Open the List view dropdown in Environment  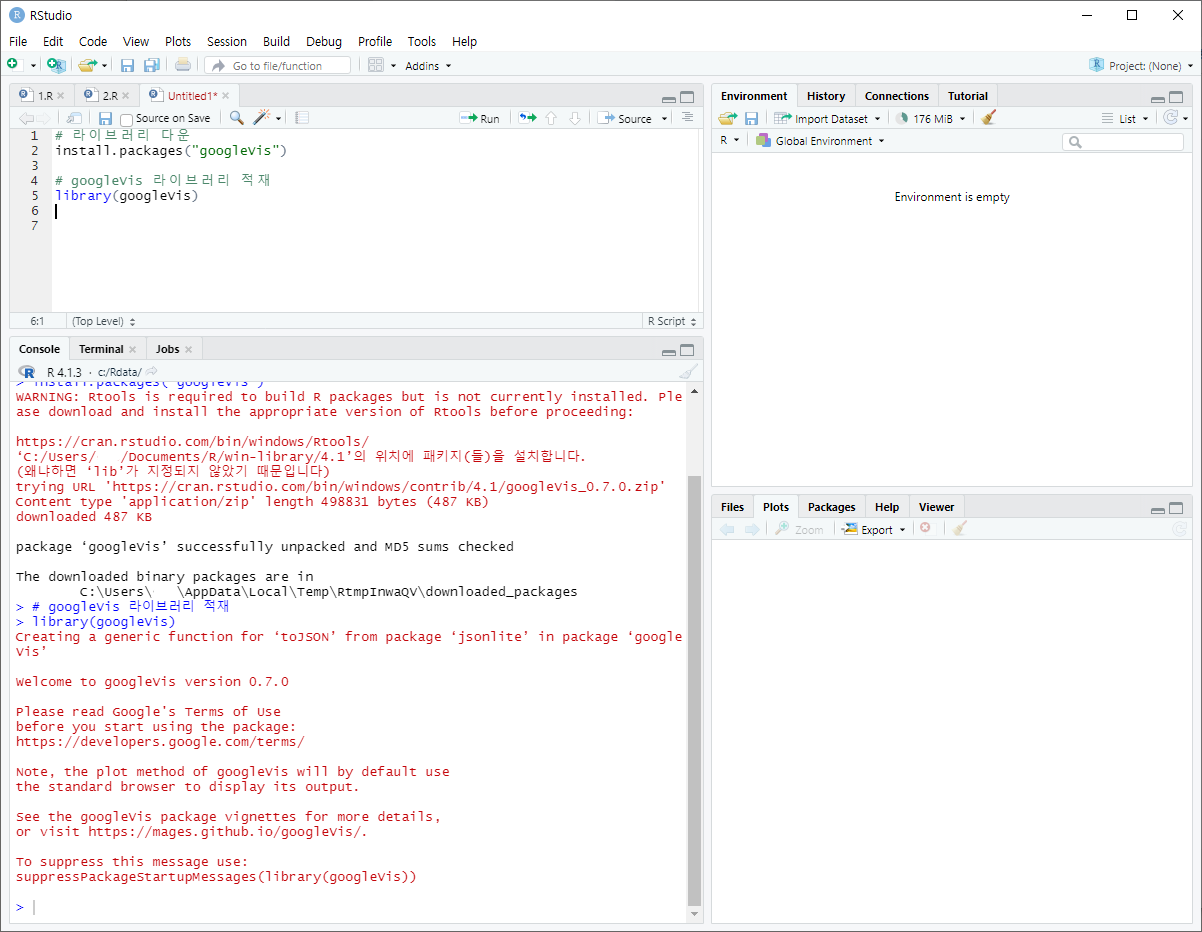1125,119
